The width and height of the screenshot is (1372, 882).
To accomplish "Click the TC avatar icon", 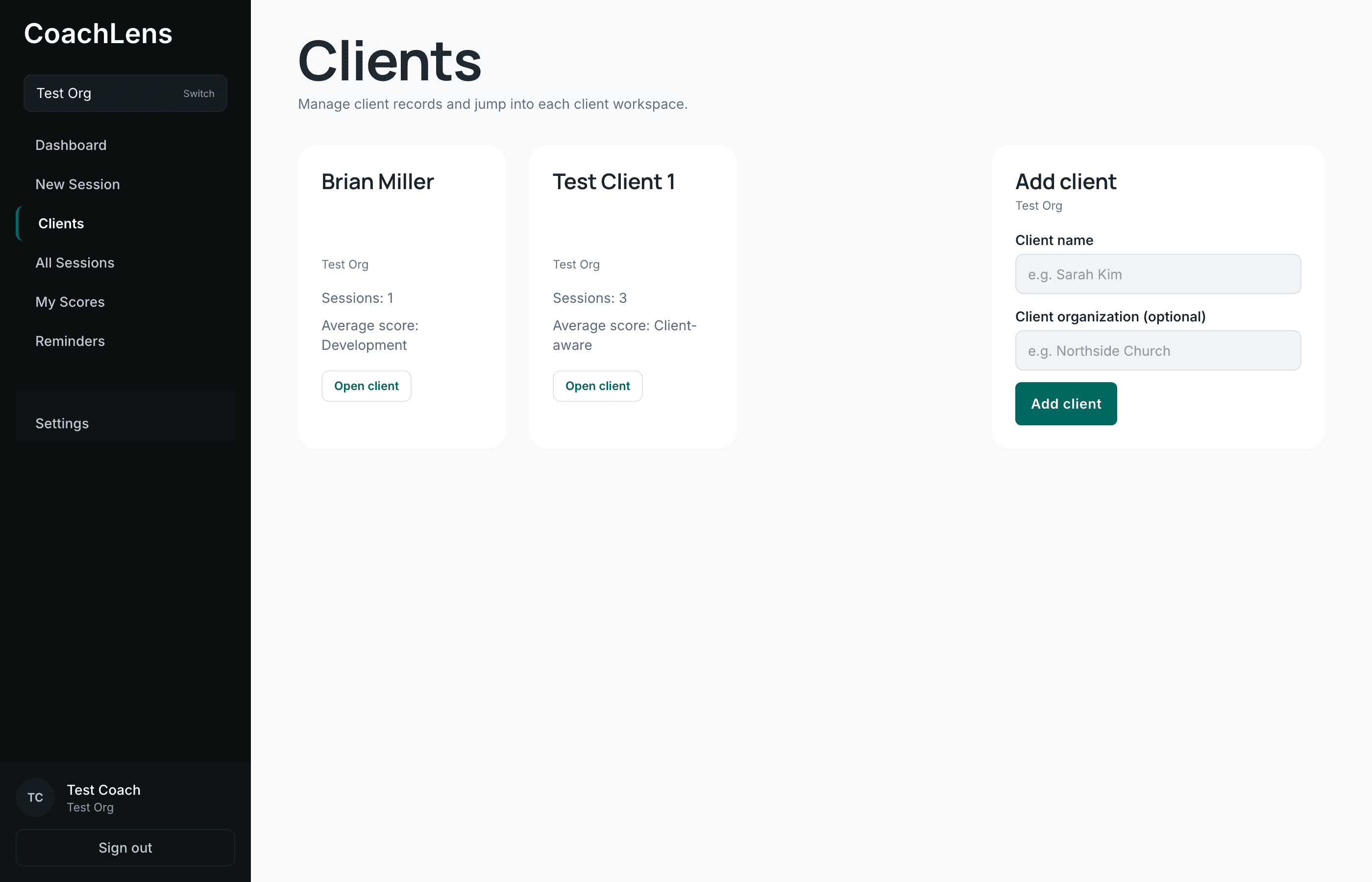I will click(x=35, y=797).
